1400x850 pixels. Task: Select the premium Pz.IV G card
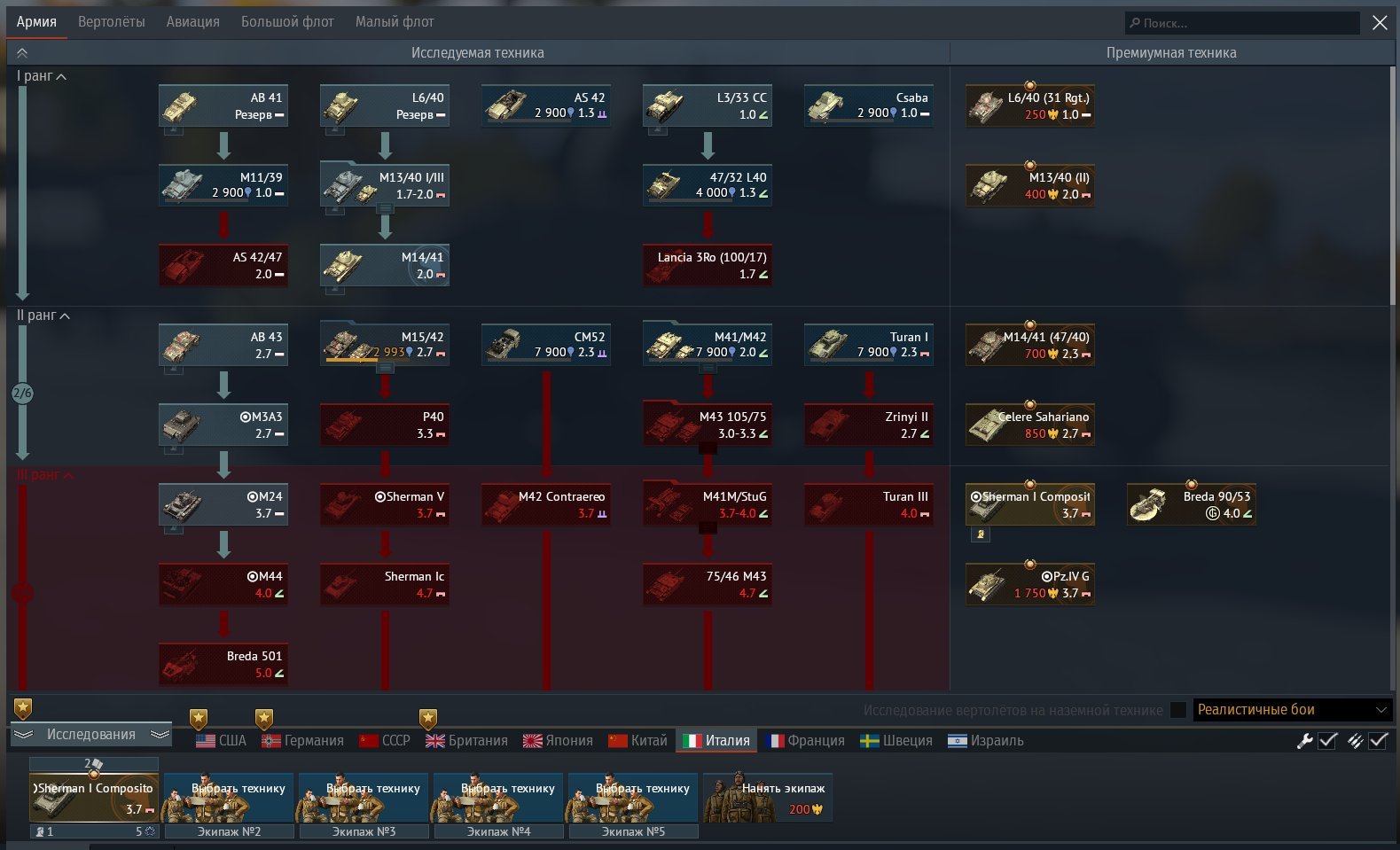point(1030,584)
